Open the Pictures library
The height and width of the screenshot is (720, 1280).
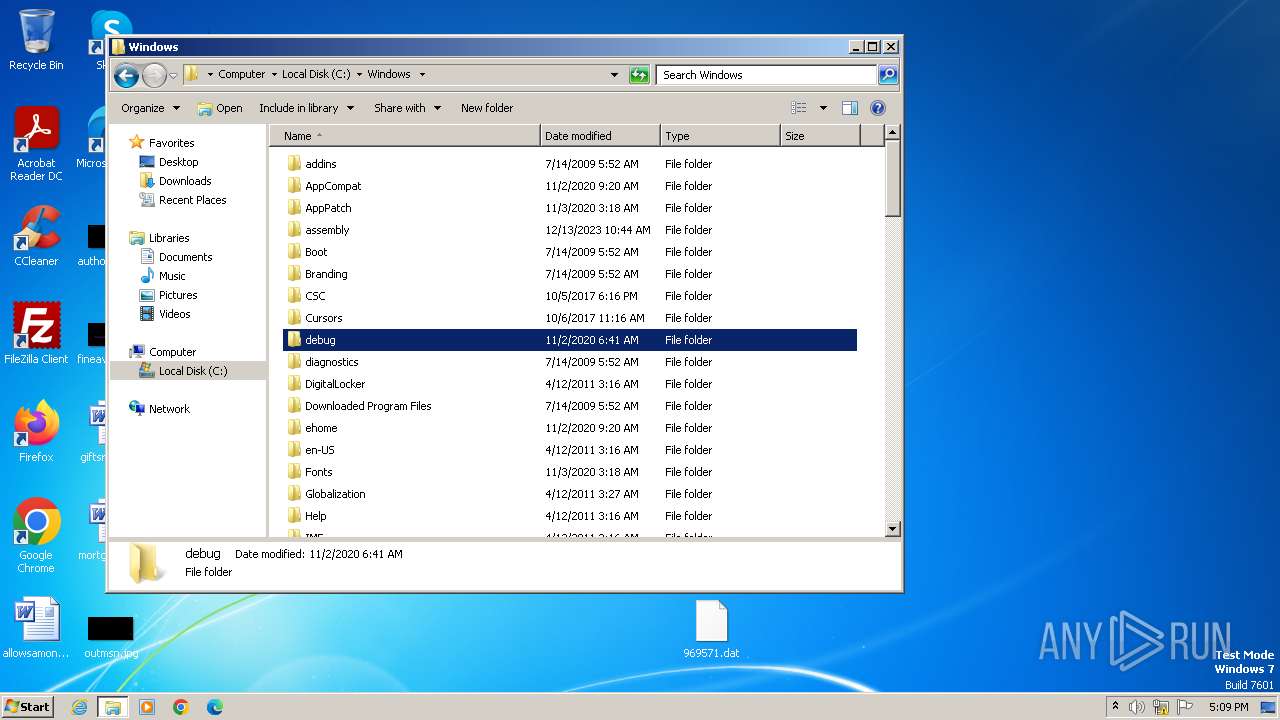click(x=178, y=295)
